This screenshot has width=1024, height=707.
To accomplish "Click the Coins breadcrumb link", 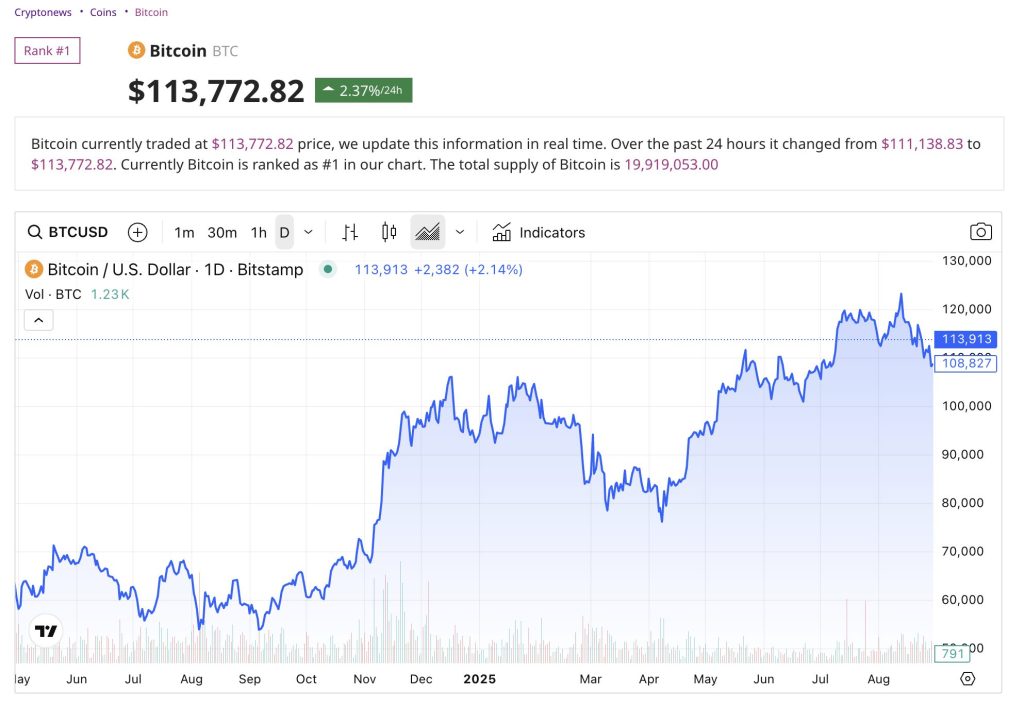I will tap(103, 12).
